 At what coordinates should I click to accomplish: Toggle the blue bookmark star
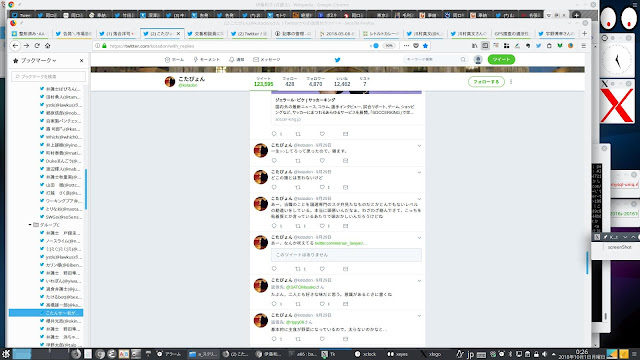coord(425,46)
